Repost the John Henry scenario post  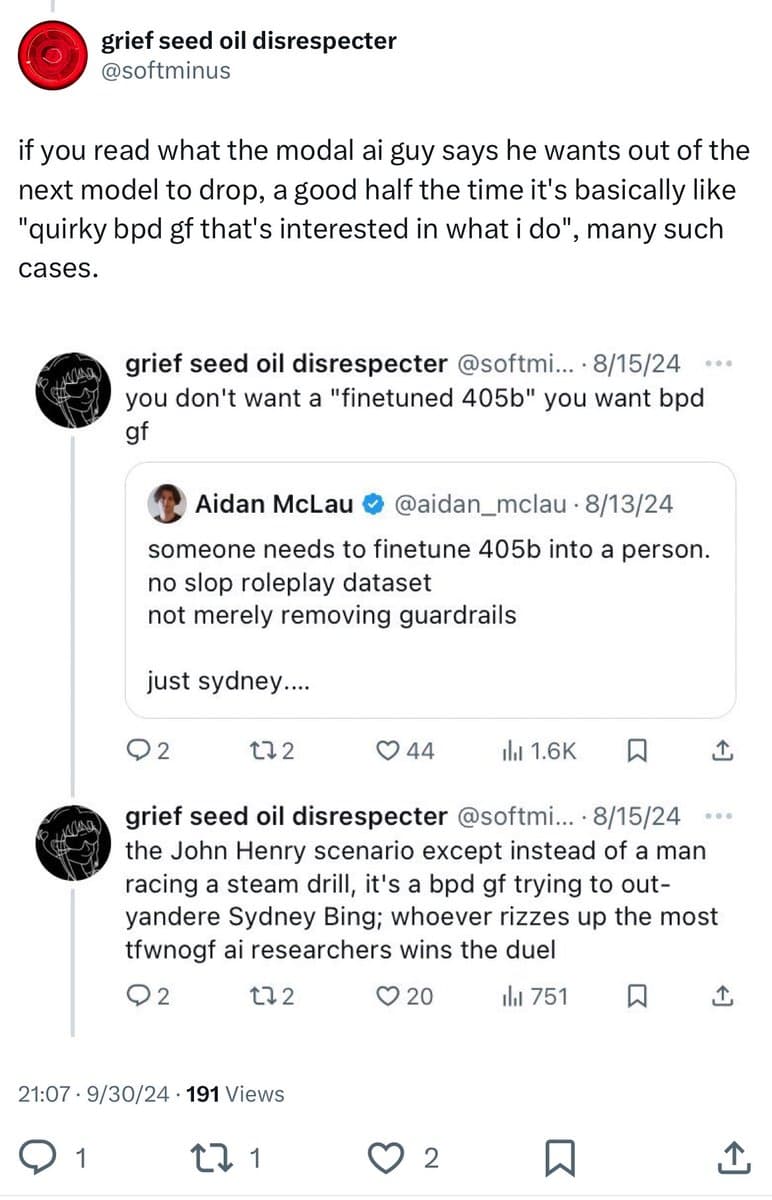[x=262, y=996]
